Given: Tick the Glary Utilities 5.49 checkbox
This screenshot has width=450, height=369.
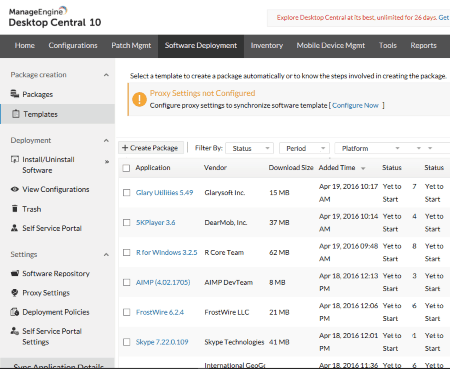Looking at the screenshot, I should coord(127,193).
